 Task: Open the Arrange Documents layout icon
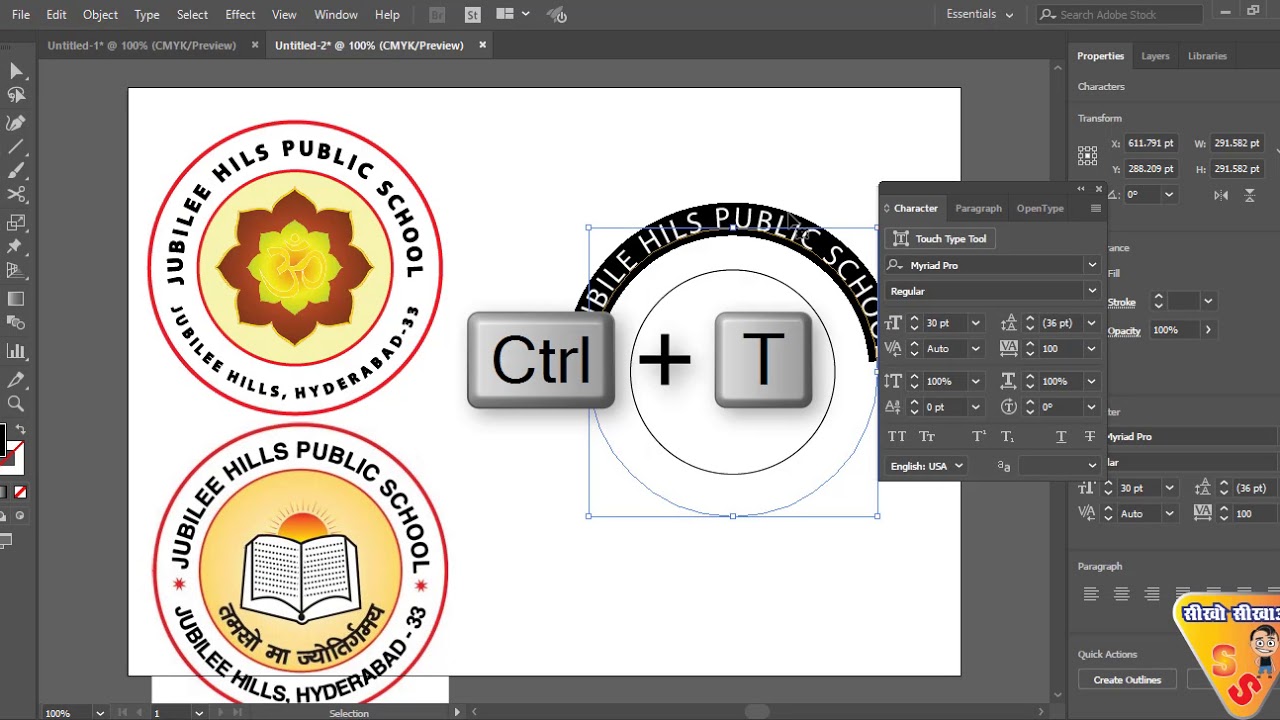point(511,14)
